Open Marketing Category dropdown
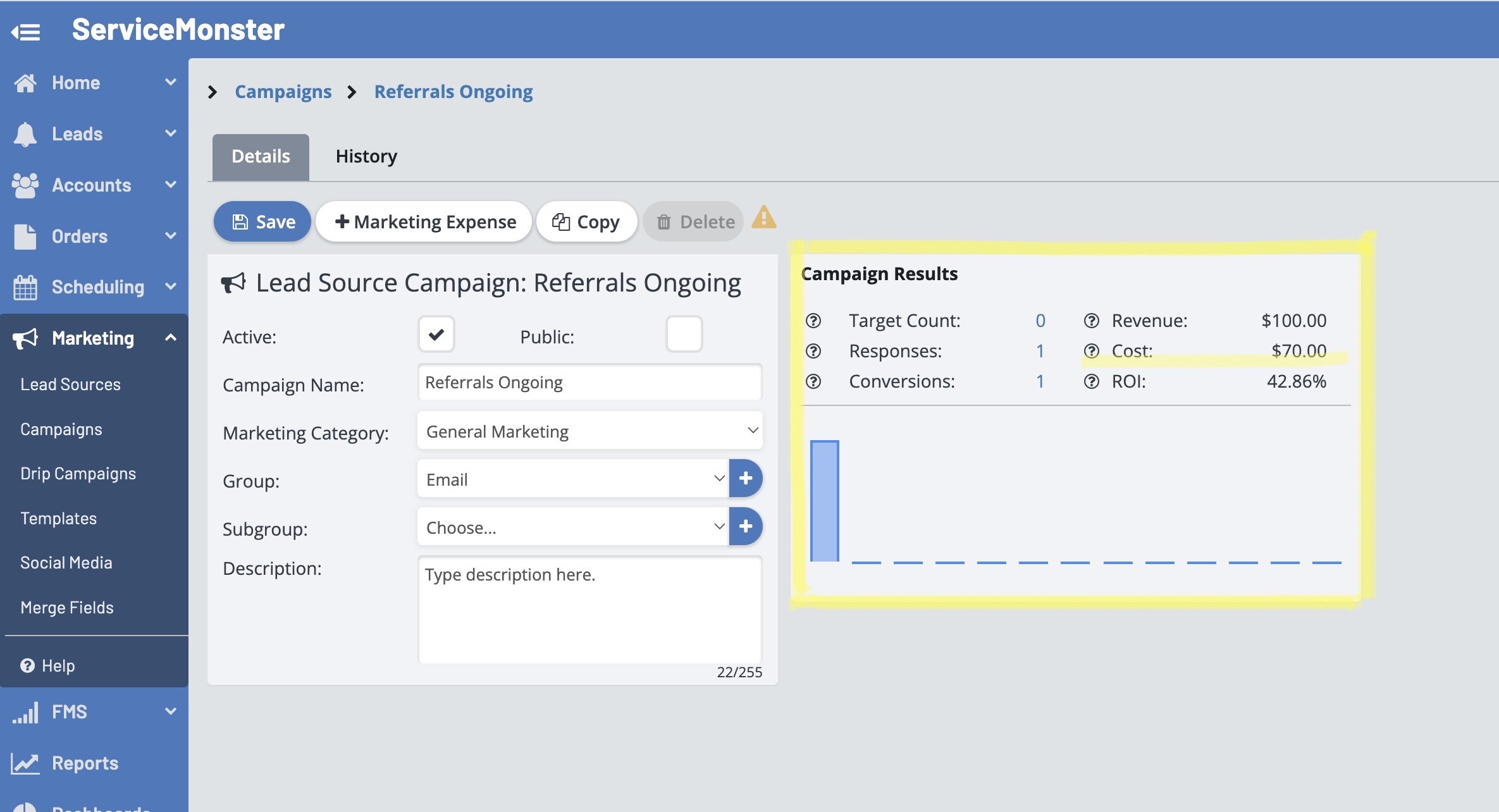Image resolution: width=1499 pixels, height=812 pixels. [589, 431]
